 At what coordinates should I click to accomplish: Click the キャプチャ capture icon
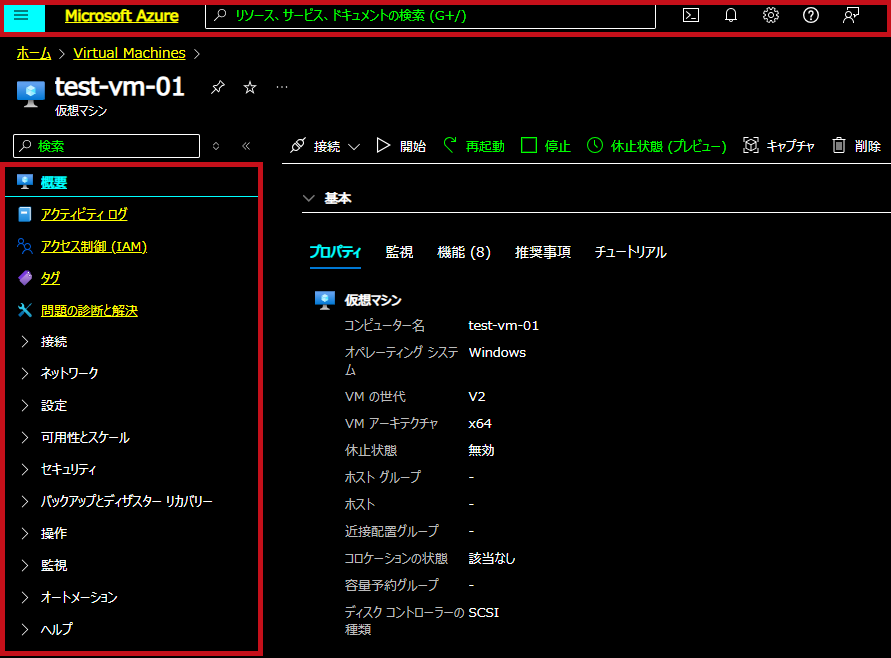(x=751, y=145)
